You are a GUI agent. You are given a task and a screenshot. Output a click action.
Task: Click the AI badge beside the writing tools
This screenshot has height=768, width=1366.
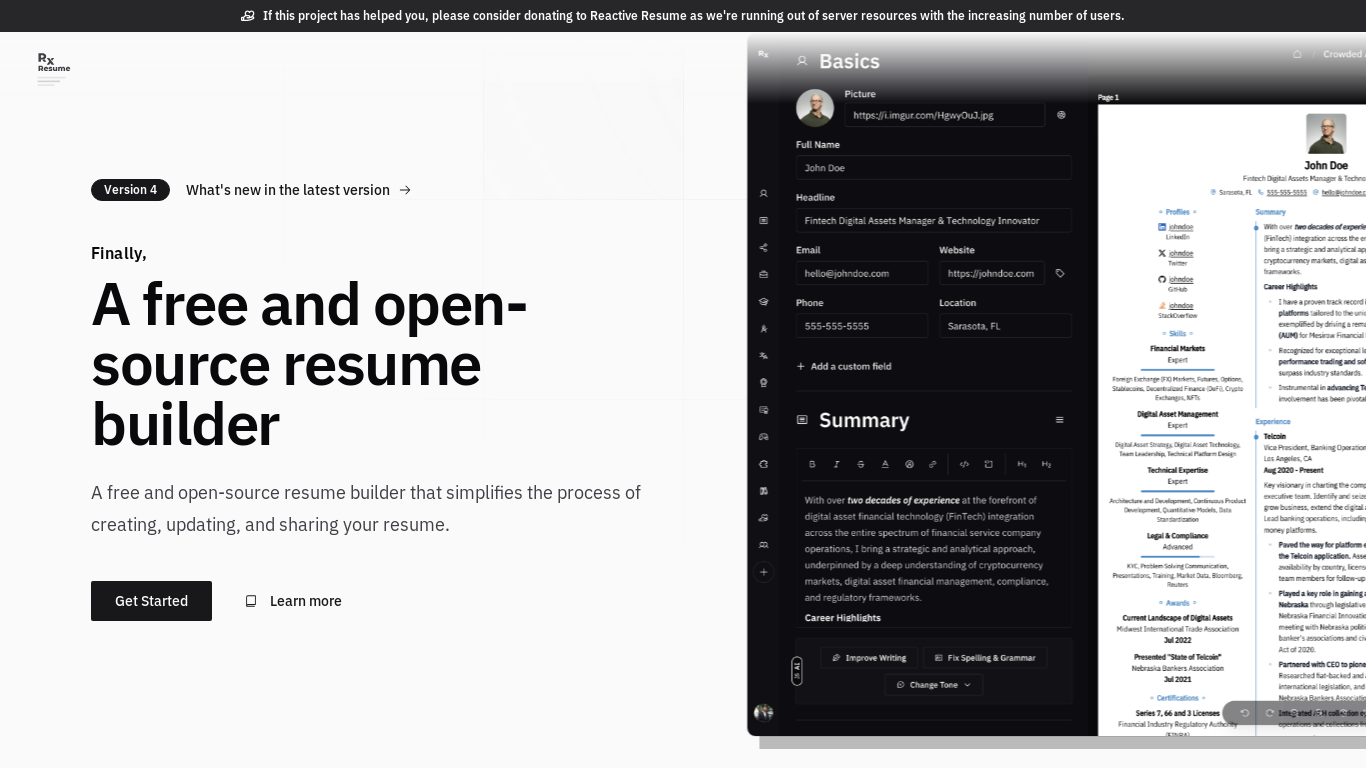[797, 671]
